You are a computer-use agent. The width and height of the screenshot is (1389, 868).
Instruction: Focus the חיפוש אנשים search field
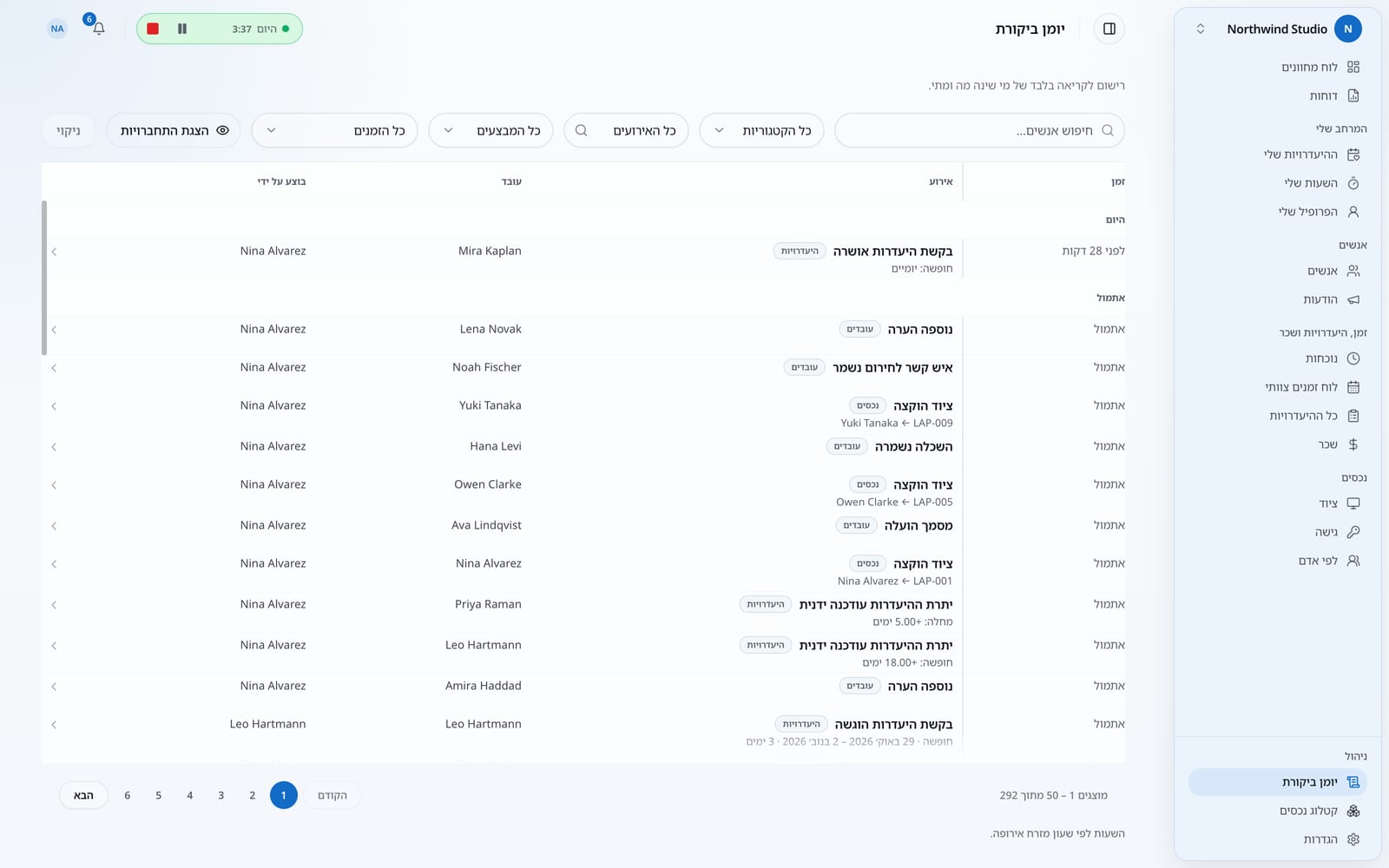(979, 130)
